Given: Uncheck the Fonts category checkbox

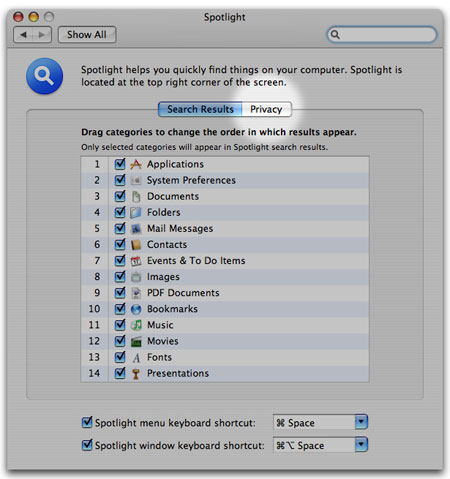Looking at the screenshot, I should pyautogui.click(x=120, y=357).
